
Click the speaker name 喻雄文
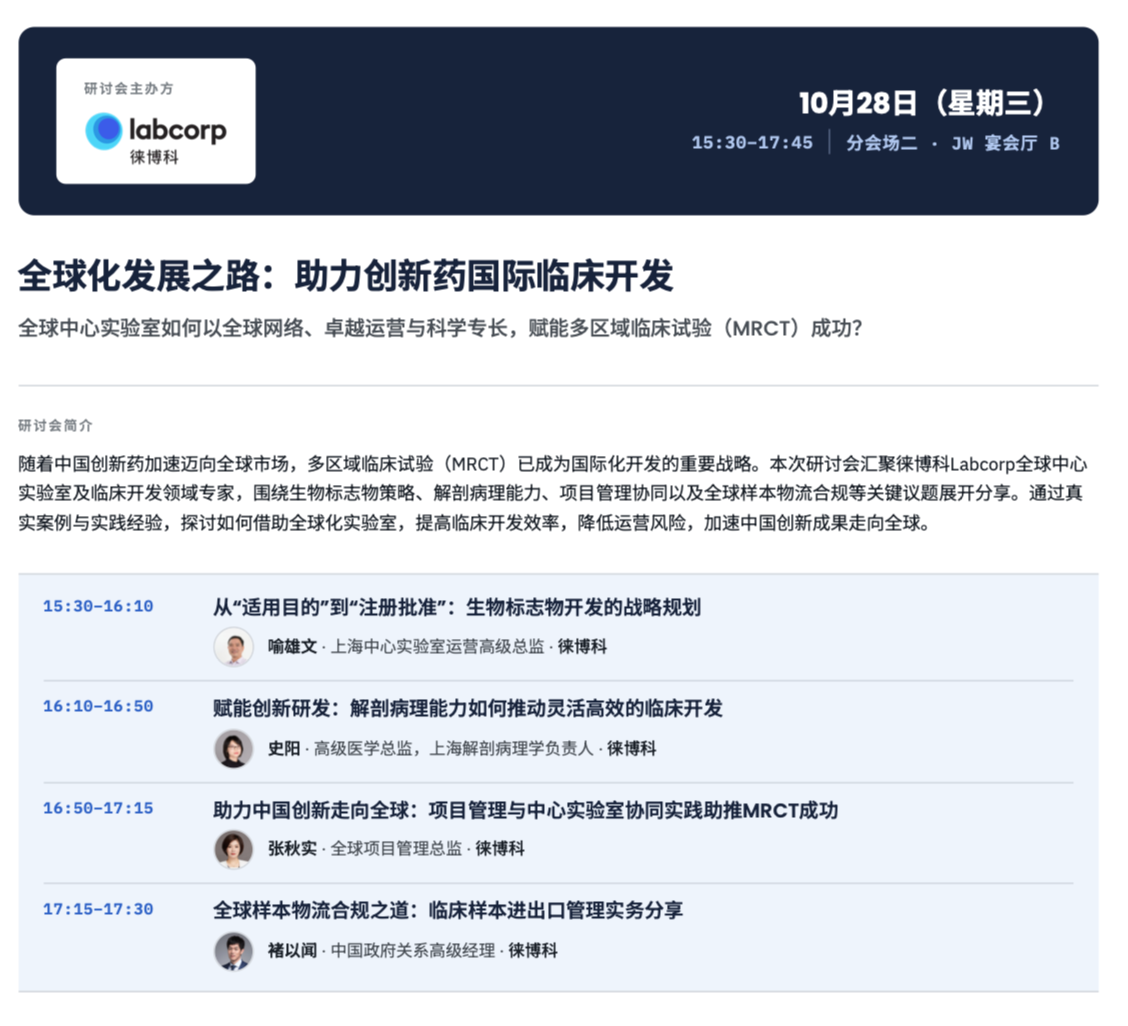coord(292,647)
